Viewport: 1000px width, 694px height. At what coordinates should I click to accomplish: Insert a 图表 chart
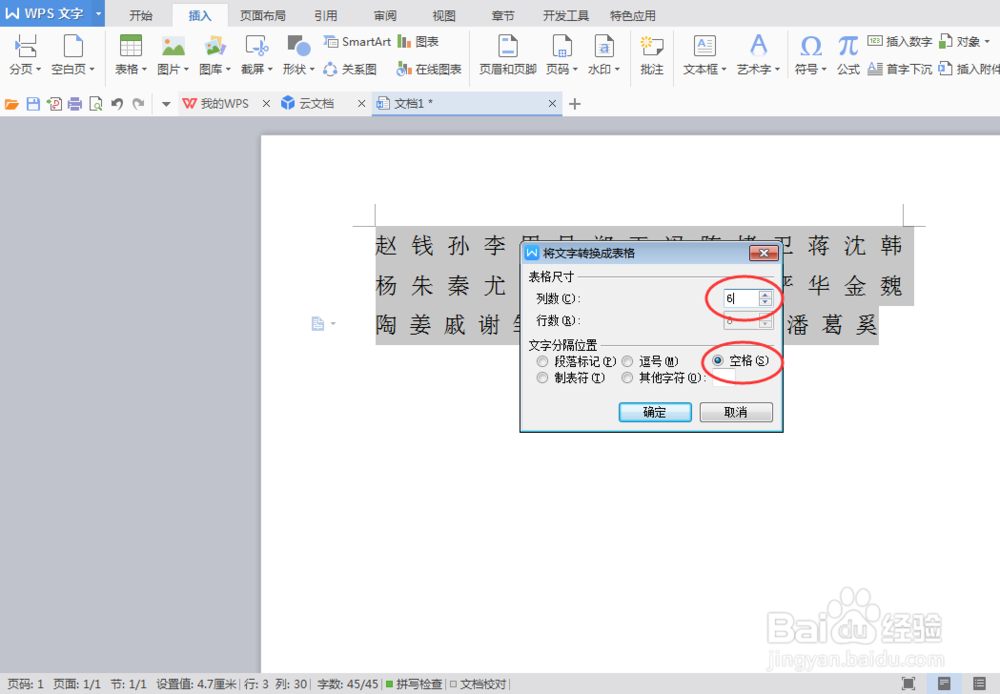point(418,41)
